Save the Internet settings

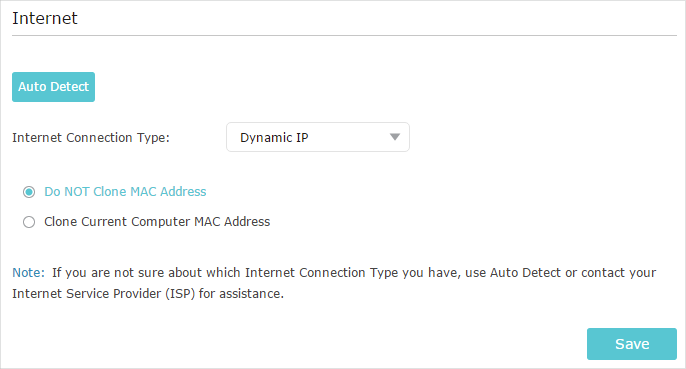click(x=632, y=344)
